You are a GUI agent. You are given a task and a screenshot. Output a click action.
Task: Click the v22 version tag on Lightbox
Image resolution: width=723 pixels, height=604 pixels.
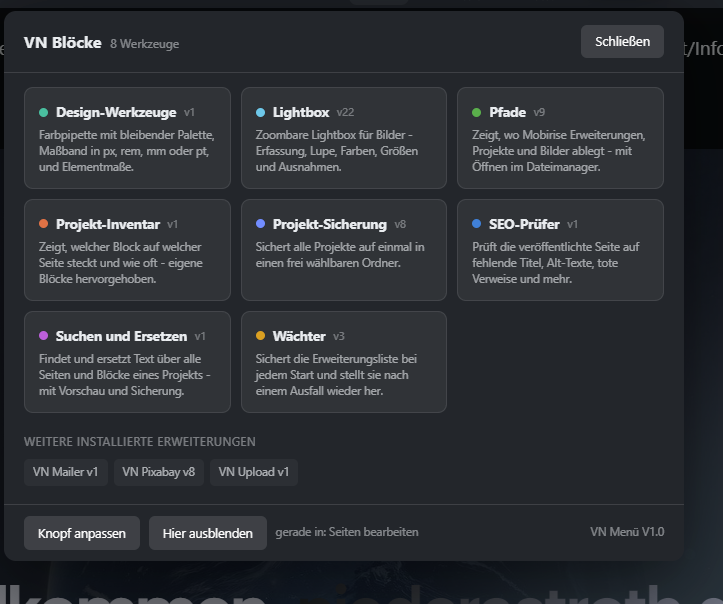[345, 113]
